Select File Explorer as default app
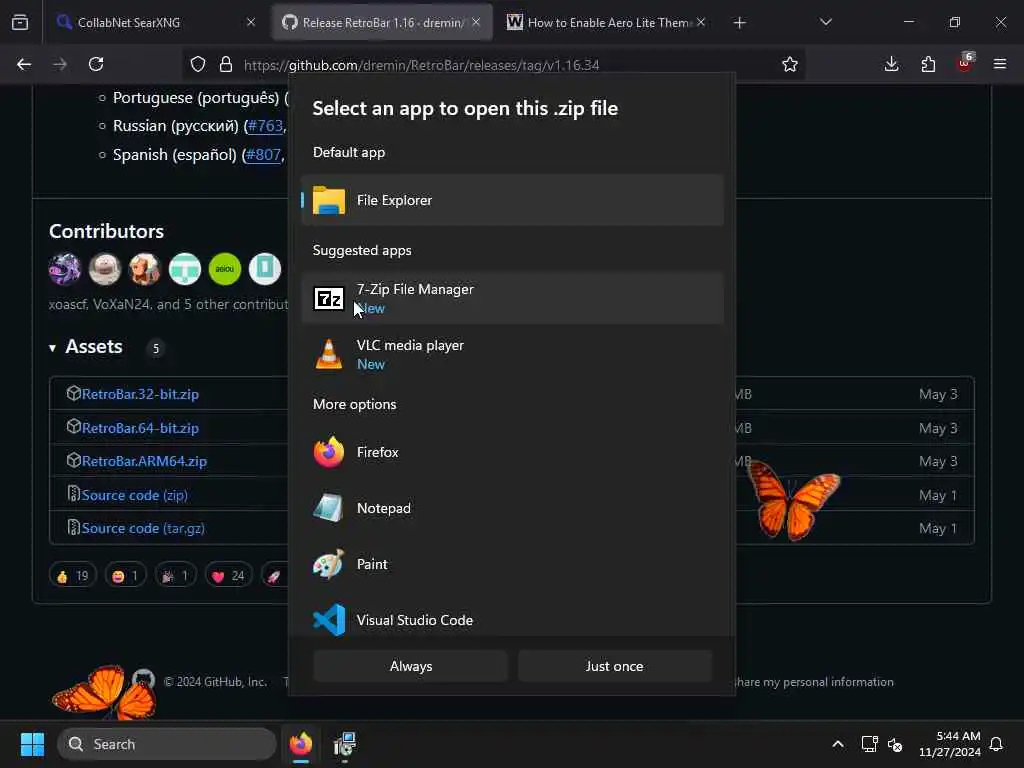 pyautogui.click(x=512, y=200)
